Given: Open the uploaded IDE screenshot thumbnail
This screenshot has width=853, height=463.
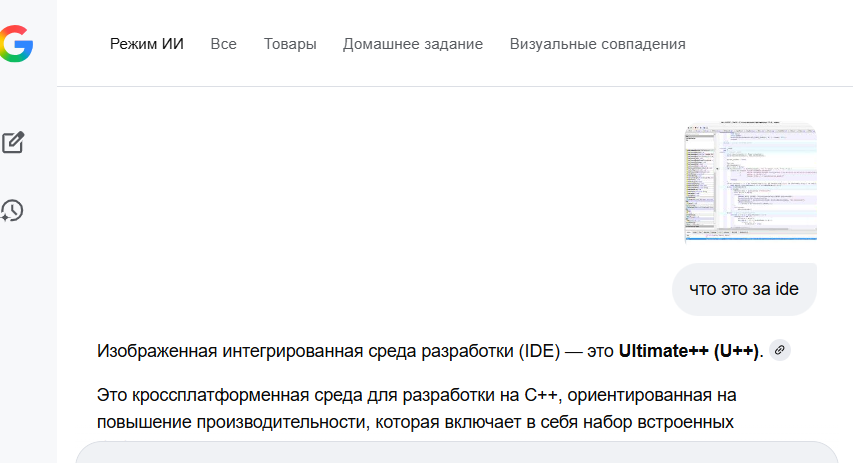Looking at the screenshot, I should [750, 182].
